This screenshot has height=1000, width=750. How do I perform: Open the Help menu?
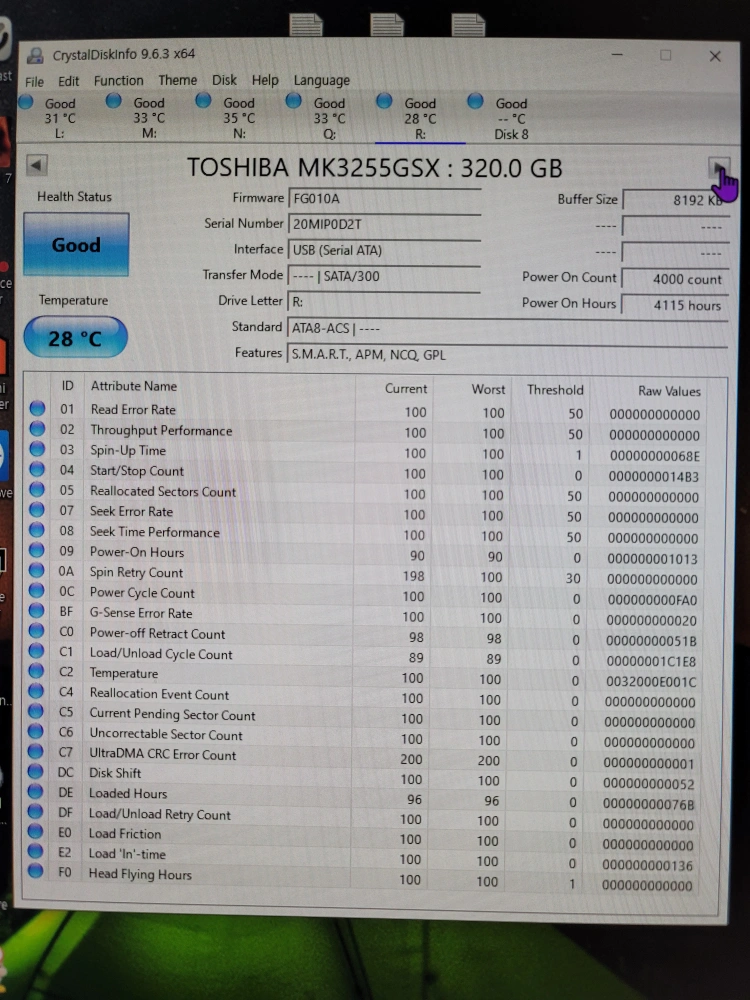point(265,80)
